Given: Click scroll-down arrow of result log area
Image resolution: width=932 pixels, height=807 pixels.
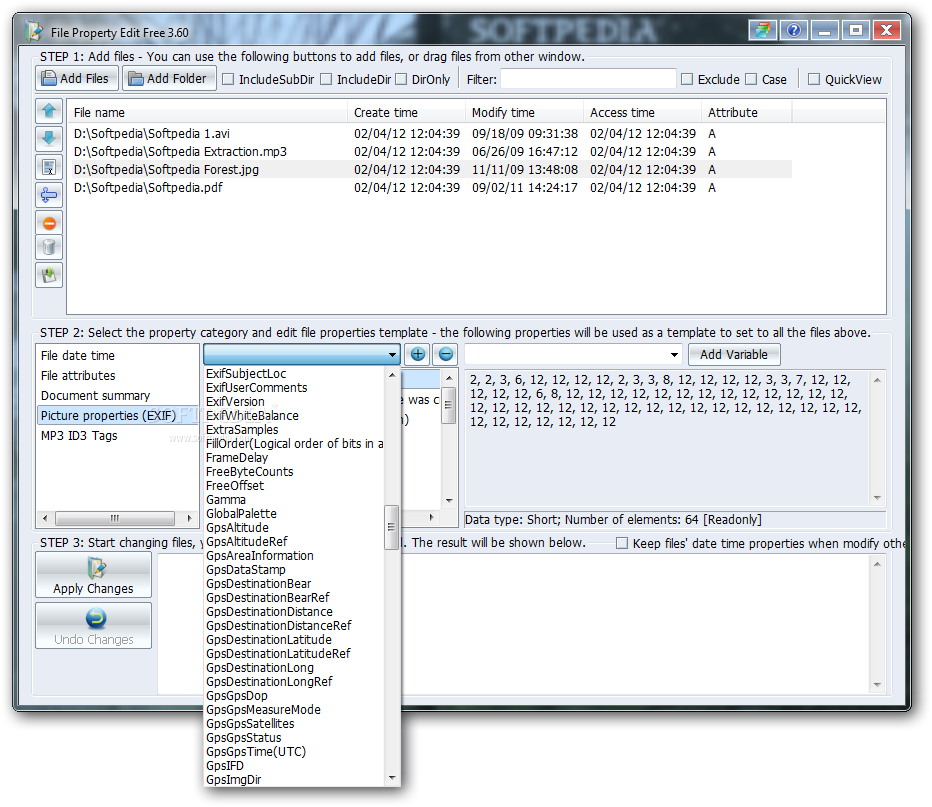Looking at the screenshot, I should pyautogui.click(x=877, y=685).
